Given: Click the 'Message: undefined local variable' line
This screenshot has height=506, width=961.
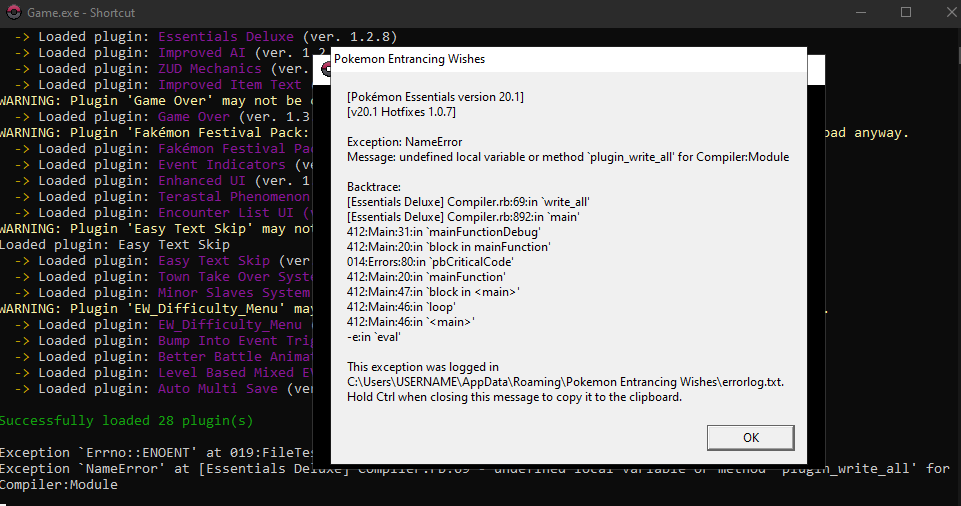Looking at the screenshot, I should (x=568, y=157).
